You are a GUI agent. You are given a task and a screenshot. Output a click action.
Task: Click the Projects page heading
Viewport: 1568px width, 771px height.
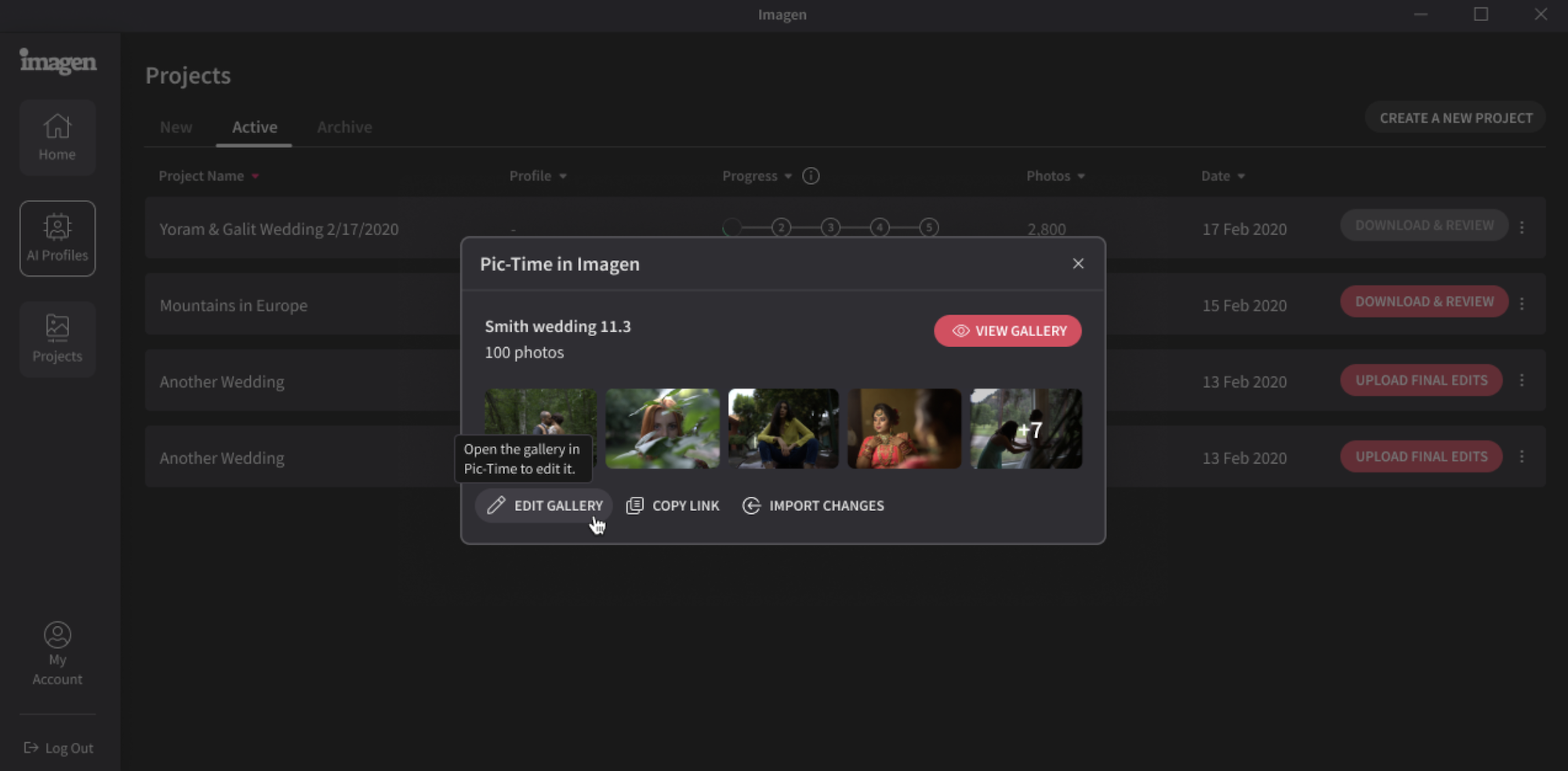click(x=188, y=75)
